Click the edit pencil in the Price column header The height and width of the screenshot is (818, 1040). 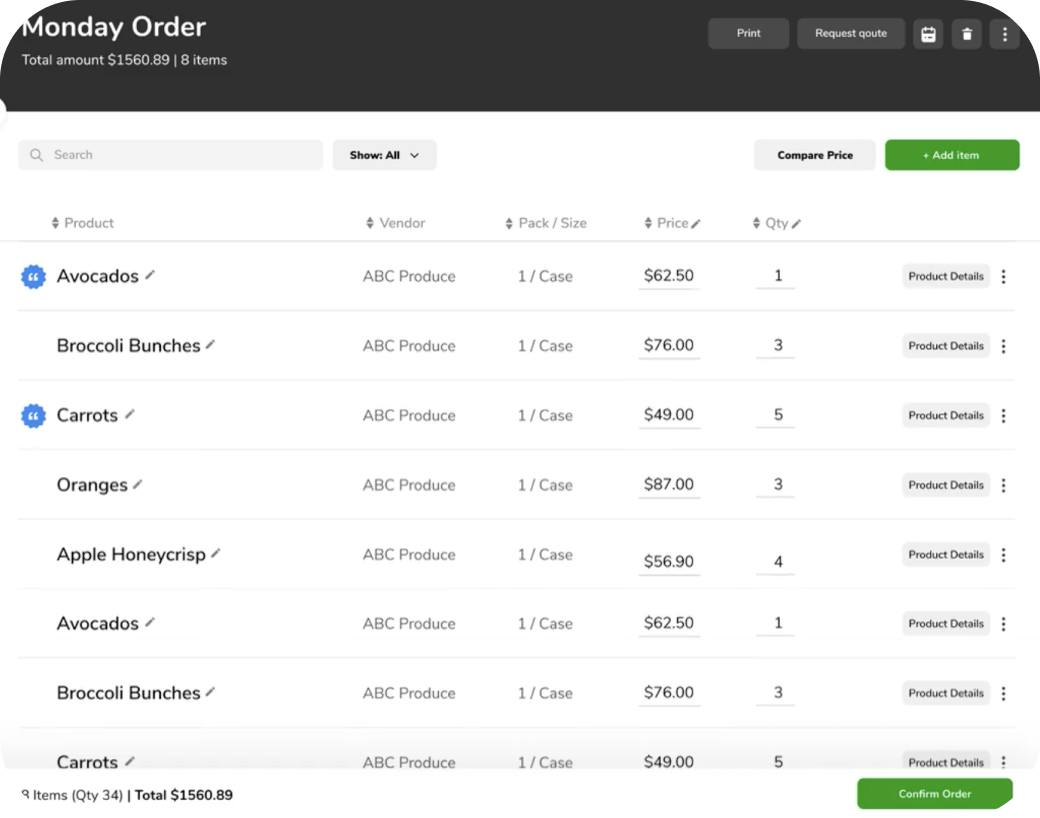coord(696,224)
